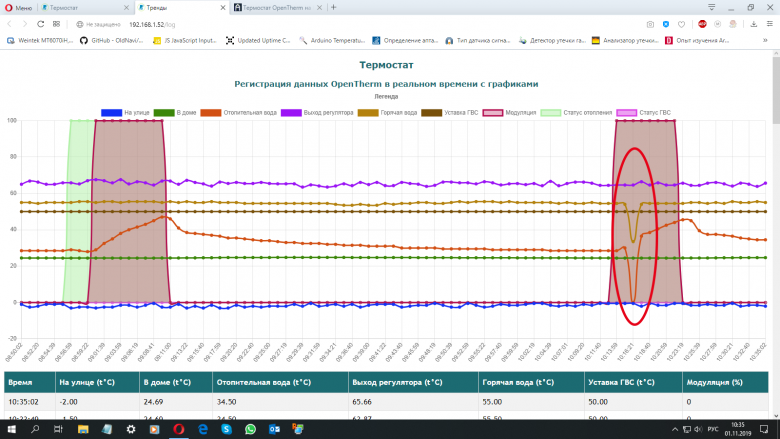Click the camera snapshot icon in address bar
This screenshot has width=780, height=439.
click(650, 23)
